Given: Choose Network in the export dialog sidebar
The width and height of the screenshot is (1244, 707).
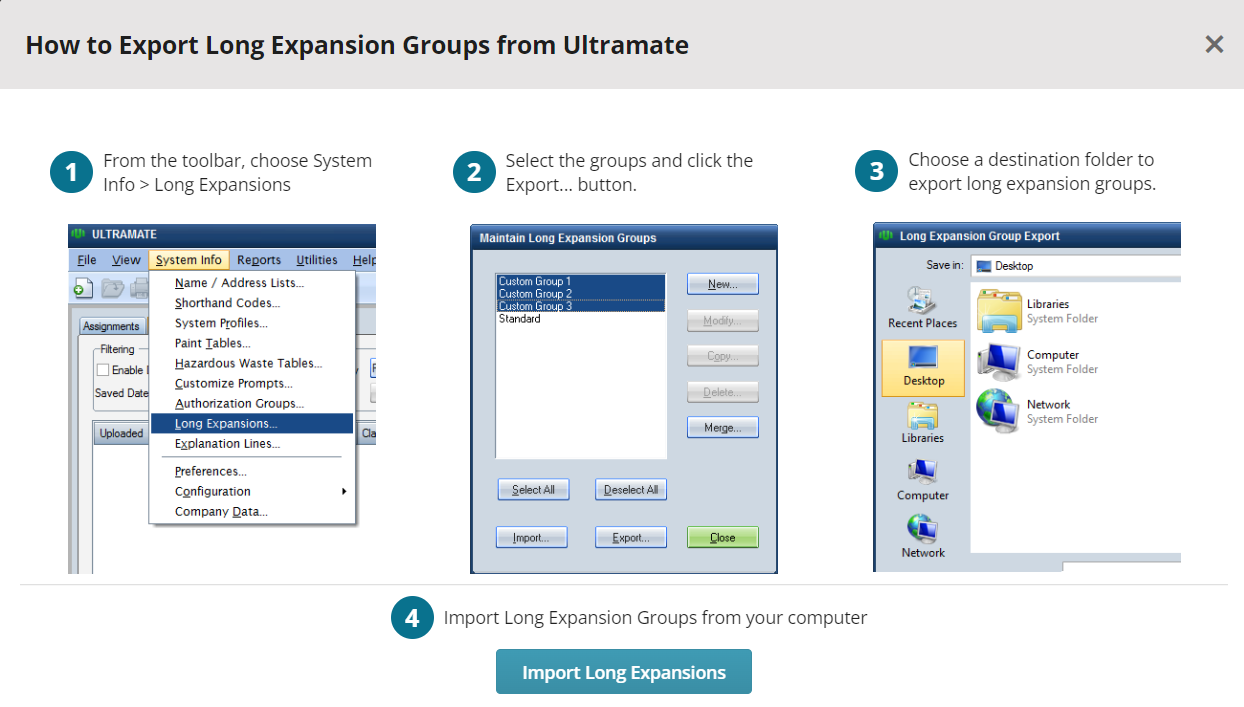Looking at the screenshot, I should click(x=922, y=537).
